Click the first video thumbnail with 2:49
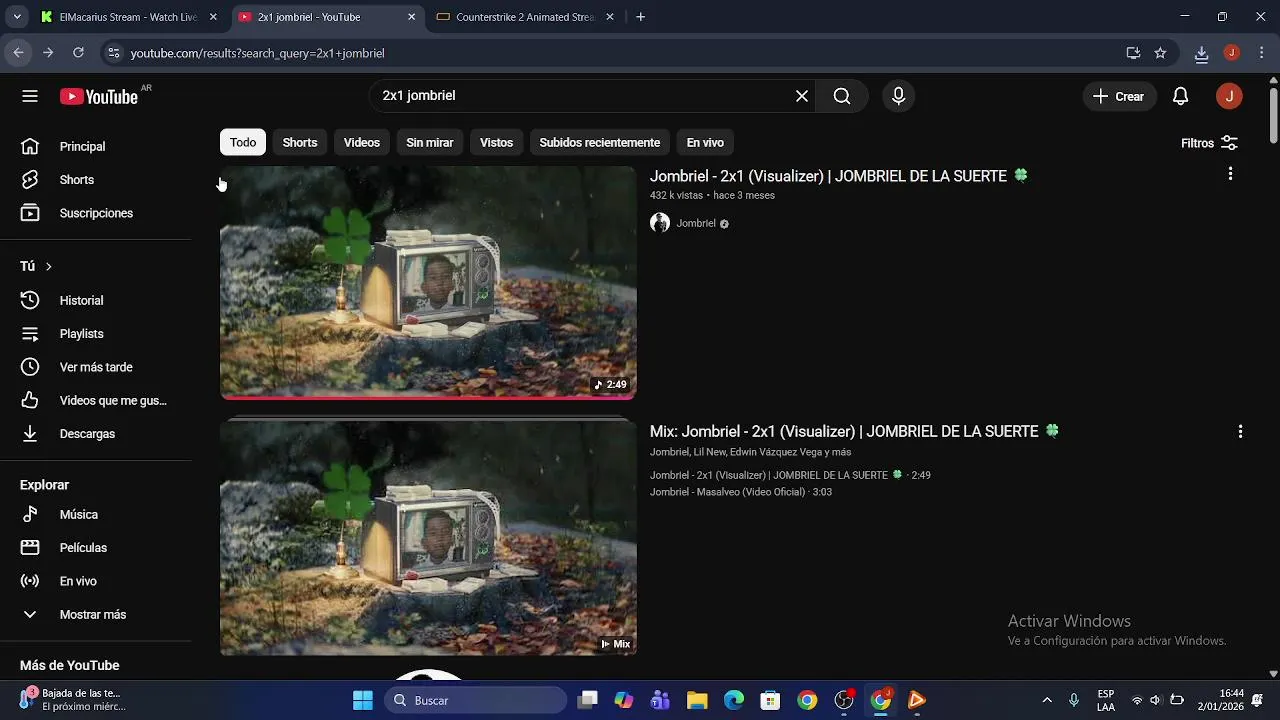 pos(428,282)
